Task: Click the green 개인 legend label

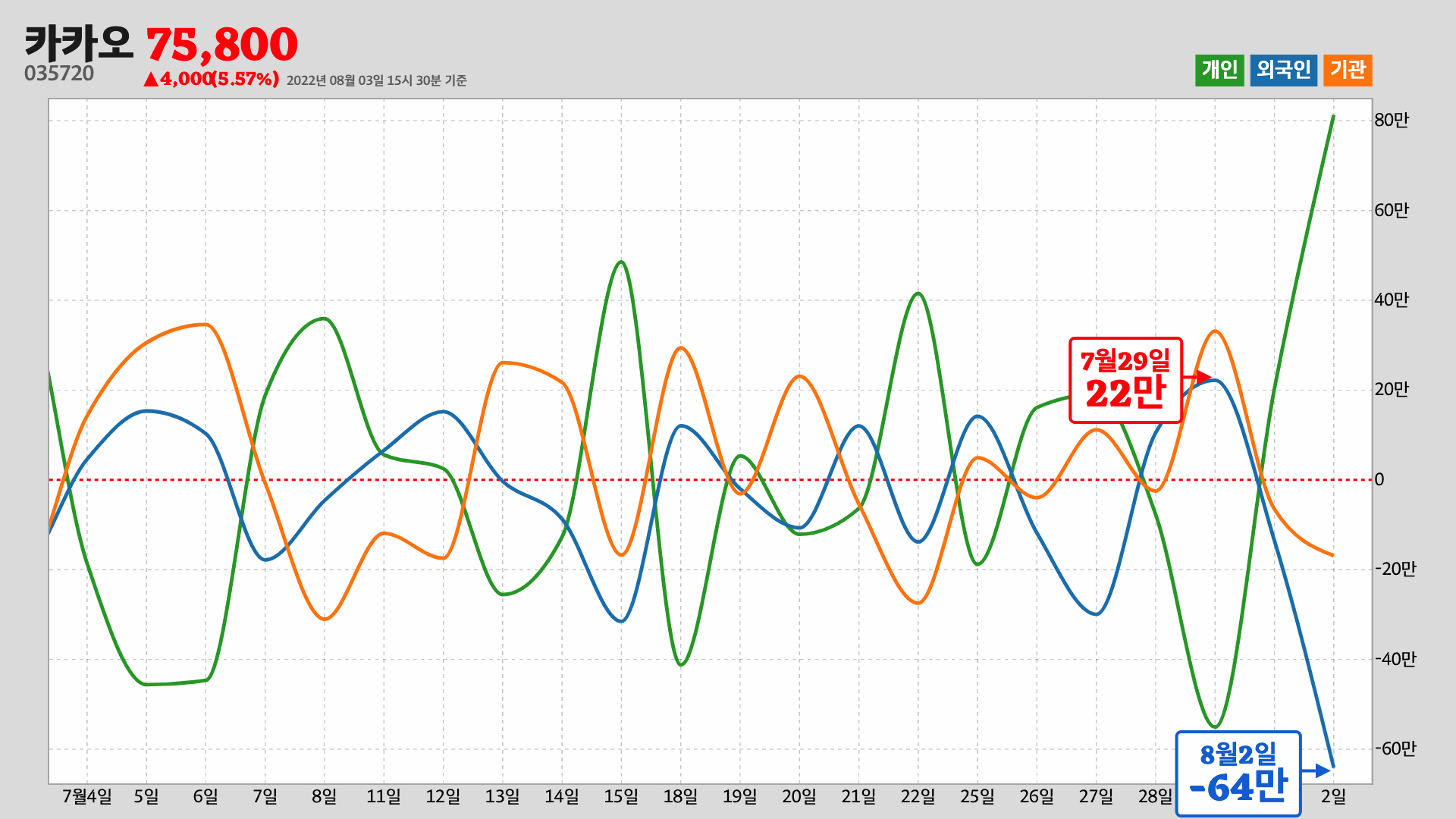Action: coord(1219,71)
